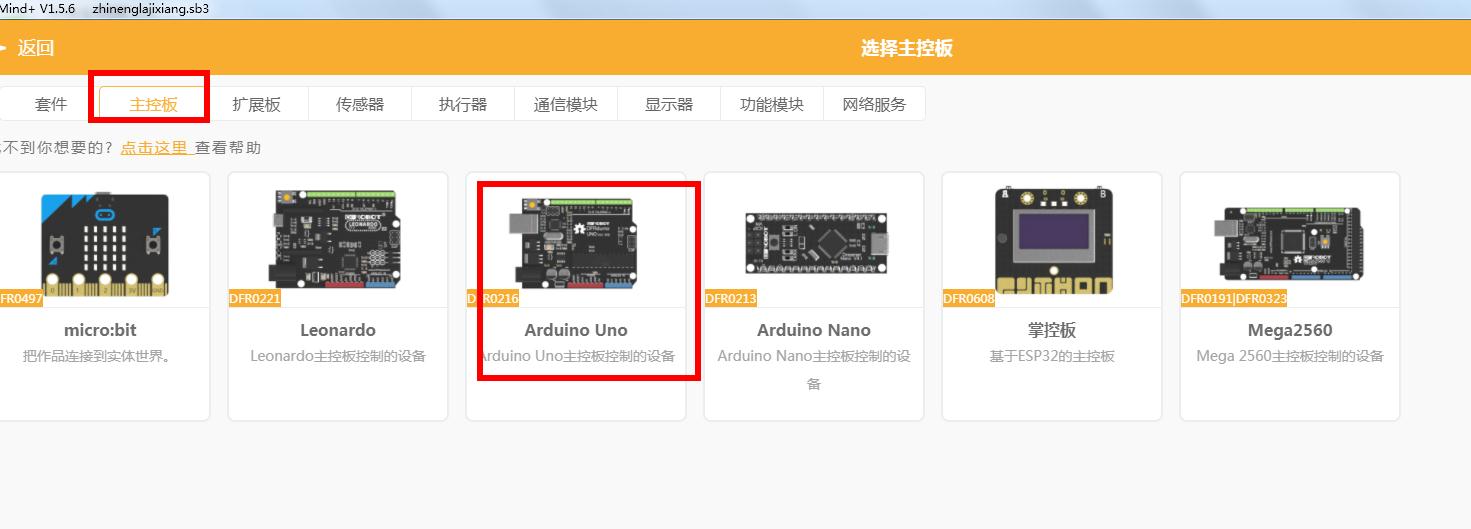
Task: Click the 选择主控板 header title
Action: 907,48
